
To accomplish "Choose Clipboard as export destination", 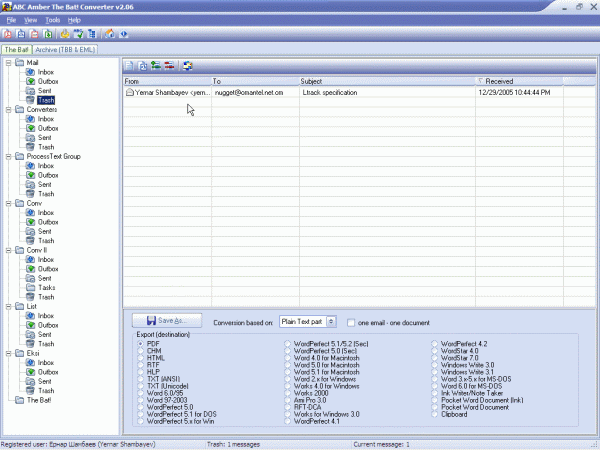I will [x=434, y=414].
